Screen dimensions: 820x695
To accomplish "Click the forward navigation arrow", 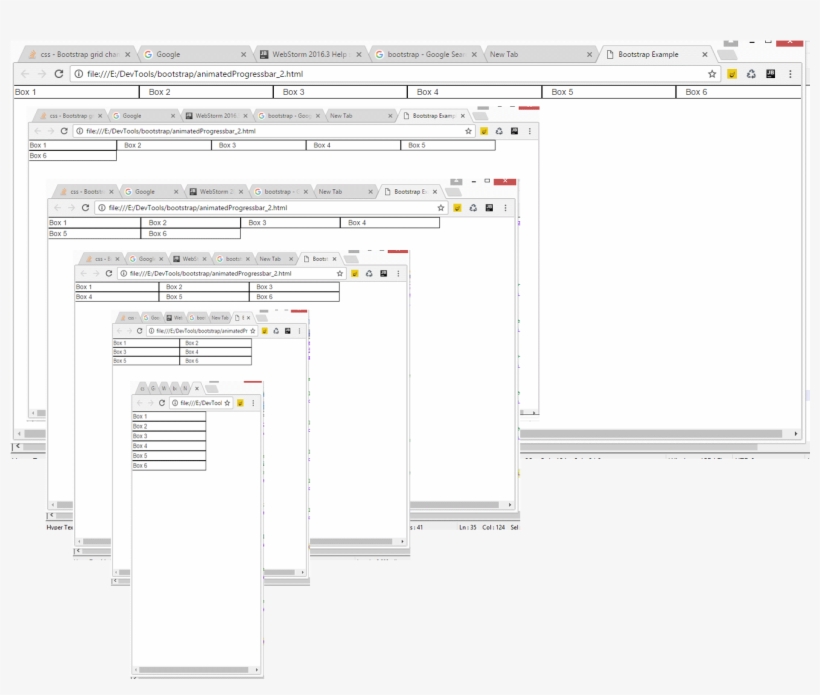I will click(x=41, y=72).
